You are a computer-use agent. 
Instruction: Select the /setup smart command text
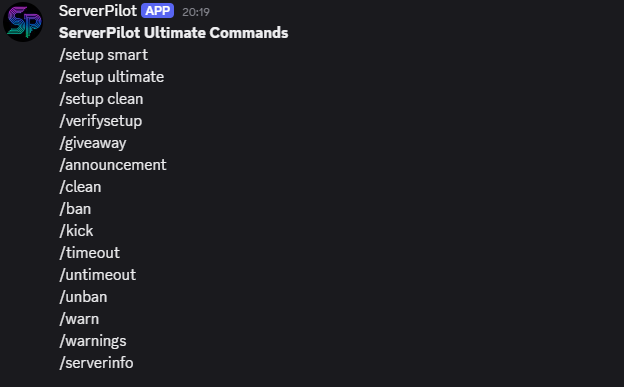point(103,55)
